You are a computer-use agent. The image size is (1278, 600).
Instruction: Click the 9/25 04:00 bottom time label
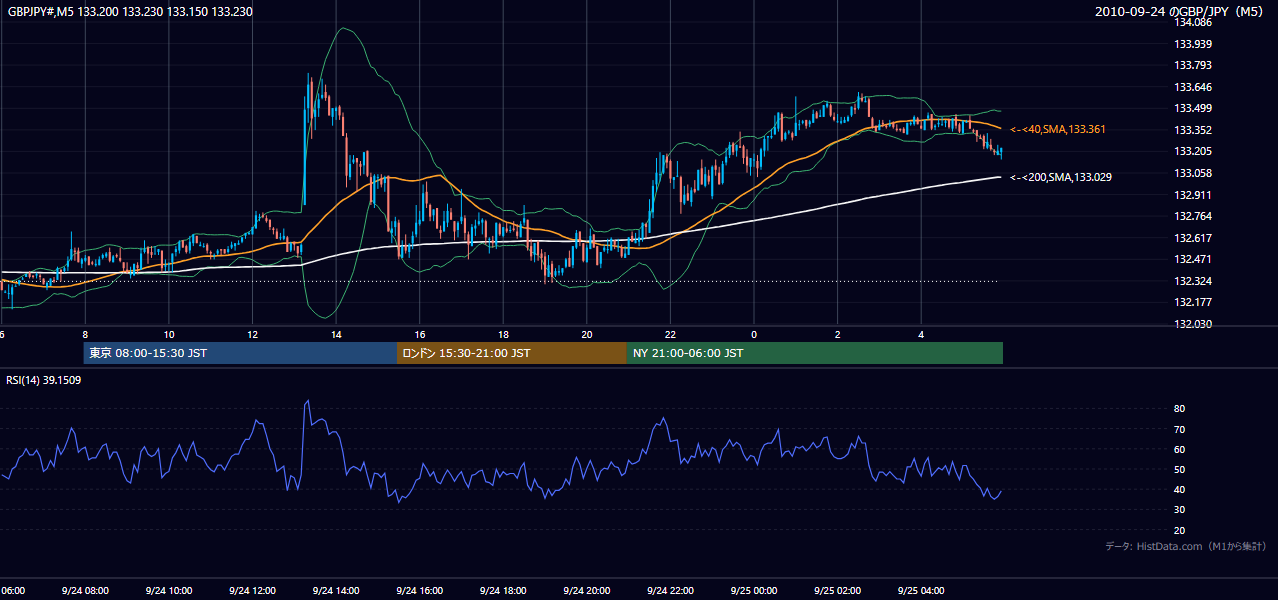point(921,590)
